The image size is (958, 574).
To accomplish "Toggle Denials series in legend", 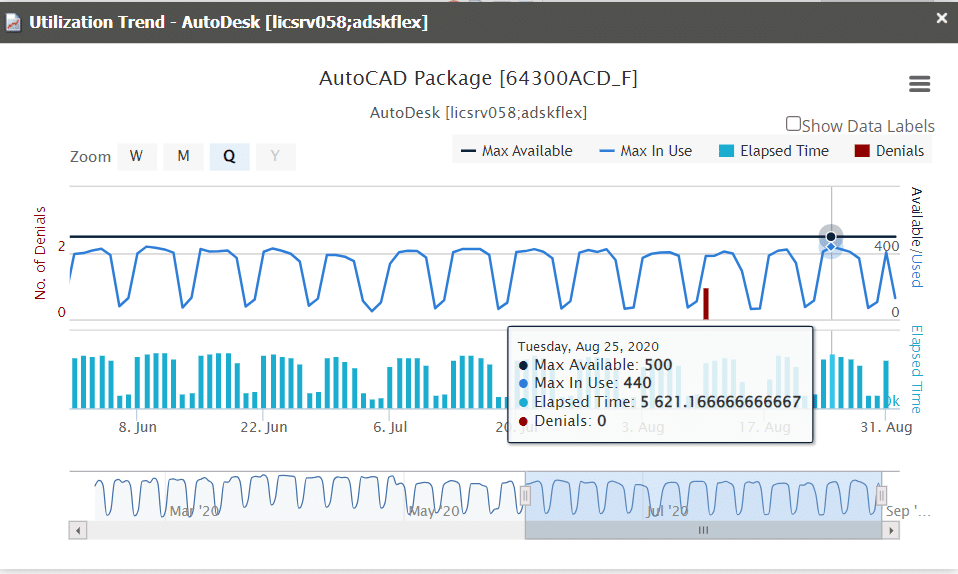I will [889, 151].
